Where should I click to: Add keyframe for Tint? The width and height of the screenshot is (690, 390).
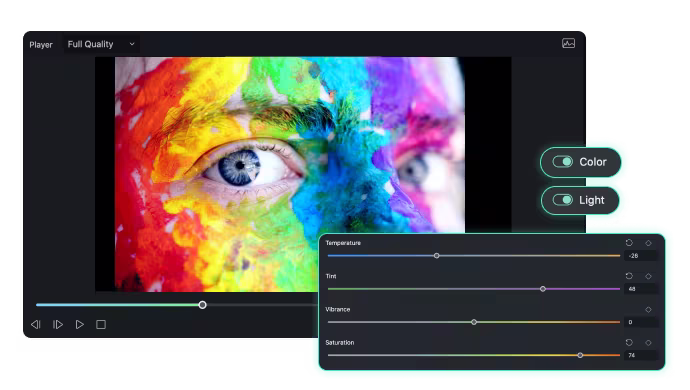pos(648,276)
